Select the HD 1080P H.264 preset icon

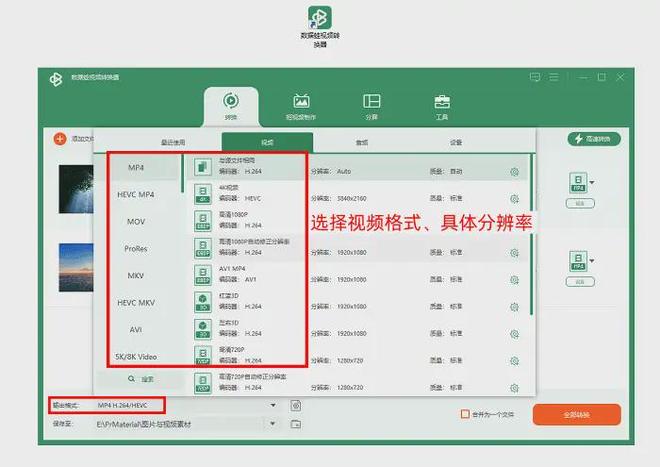[203, 221]
